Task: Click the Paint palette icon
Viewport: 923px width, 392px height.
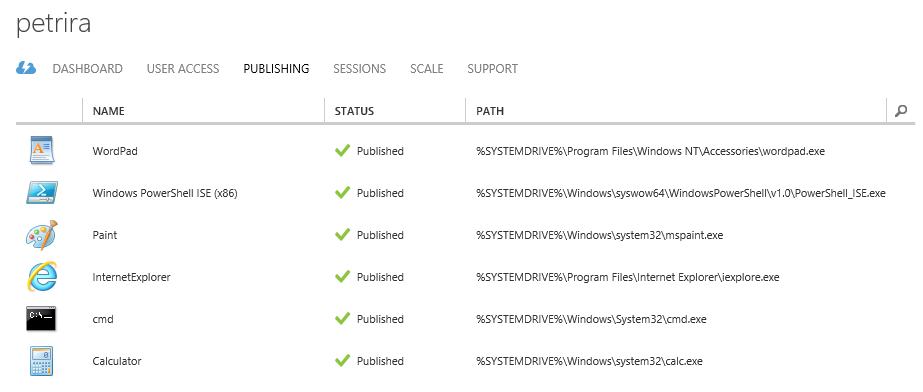Action: click(x=42, y=235)
